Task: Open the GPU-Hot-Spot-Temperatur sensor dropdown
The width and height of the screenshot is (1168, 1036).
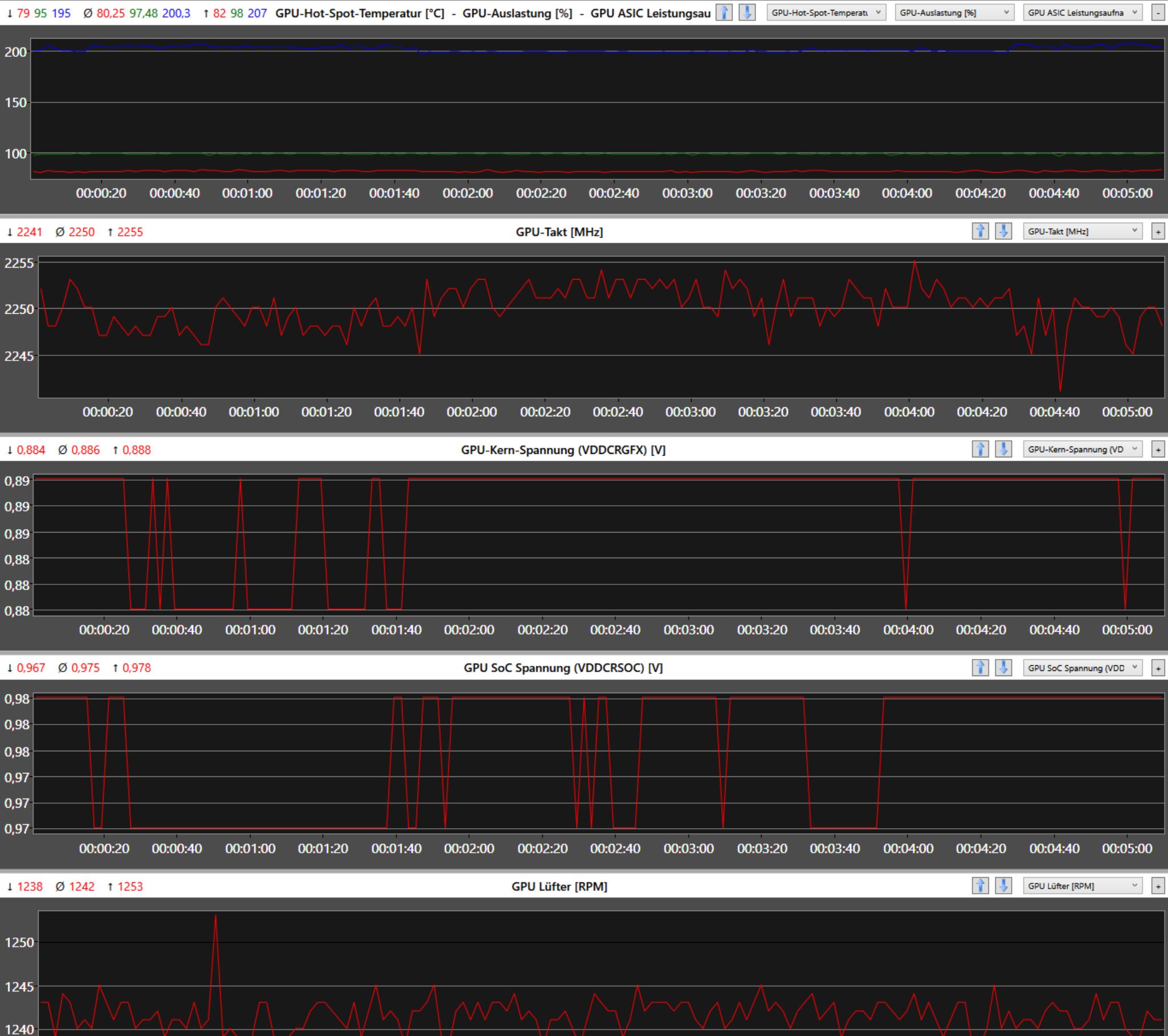Action: pyautogui.click(x=826, y=13)
